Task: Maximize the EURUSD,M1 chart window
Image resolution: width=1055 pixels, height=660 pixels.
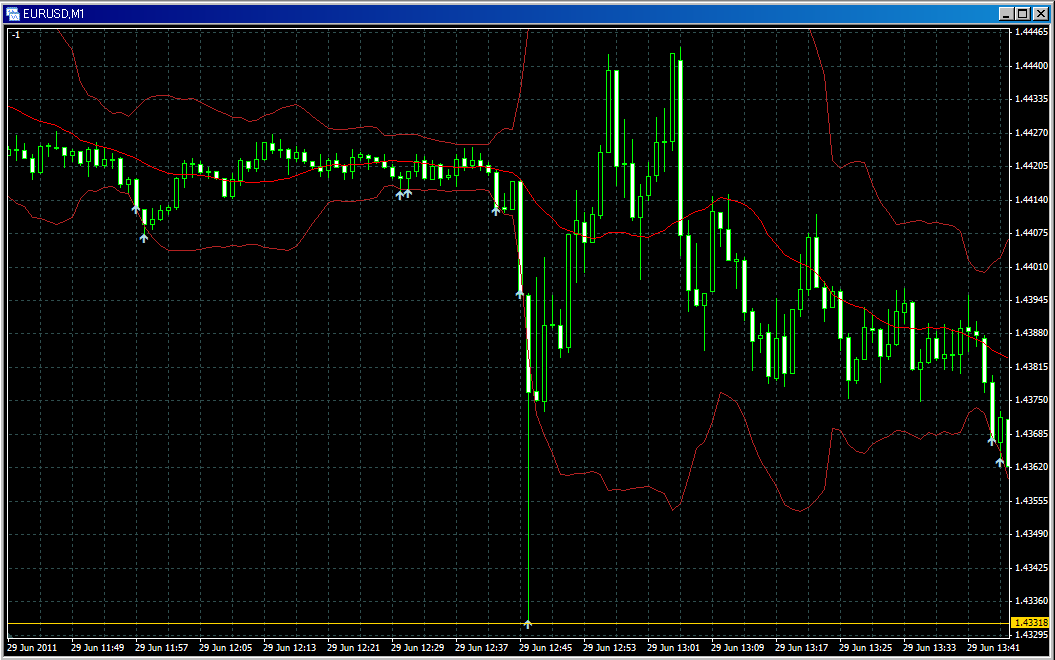Action: click(x=1023, y=13)
